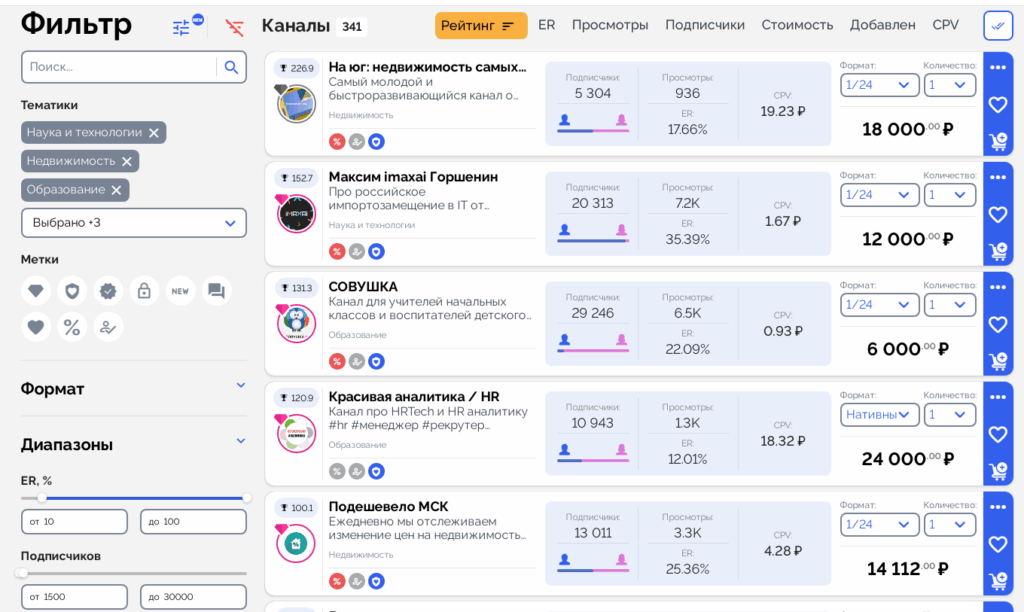Screen dimensions: 1024x612
Task: Favorite the На юг: недвижимость channel
Action: (x=997, y=104)
